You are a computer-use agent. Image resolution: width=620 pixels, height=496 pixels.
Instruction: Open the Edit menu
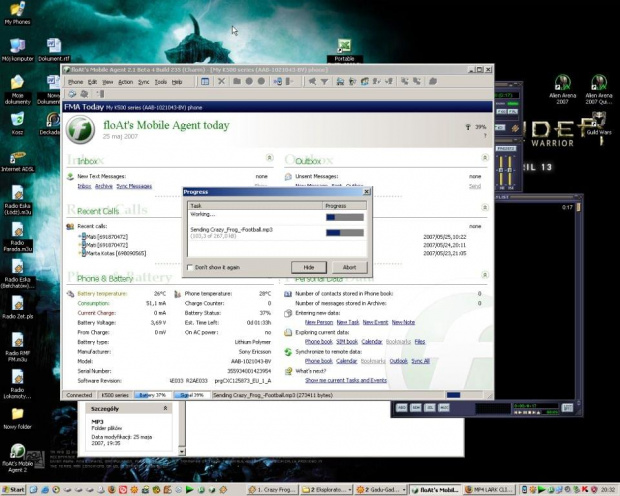[93, 82]
